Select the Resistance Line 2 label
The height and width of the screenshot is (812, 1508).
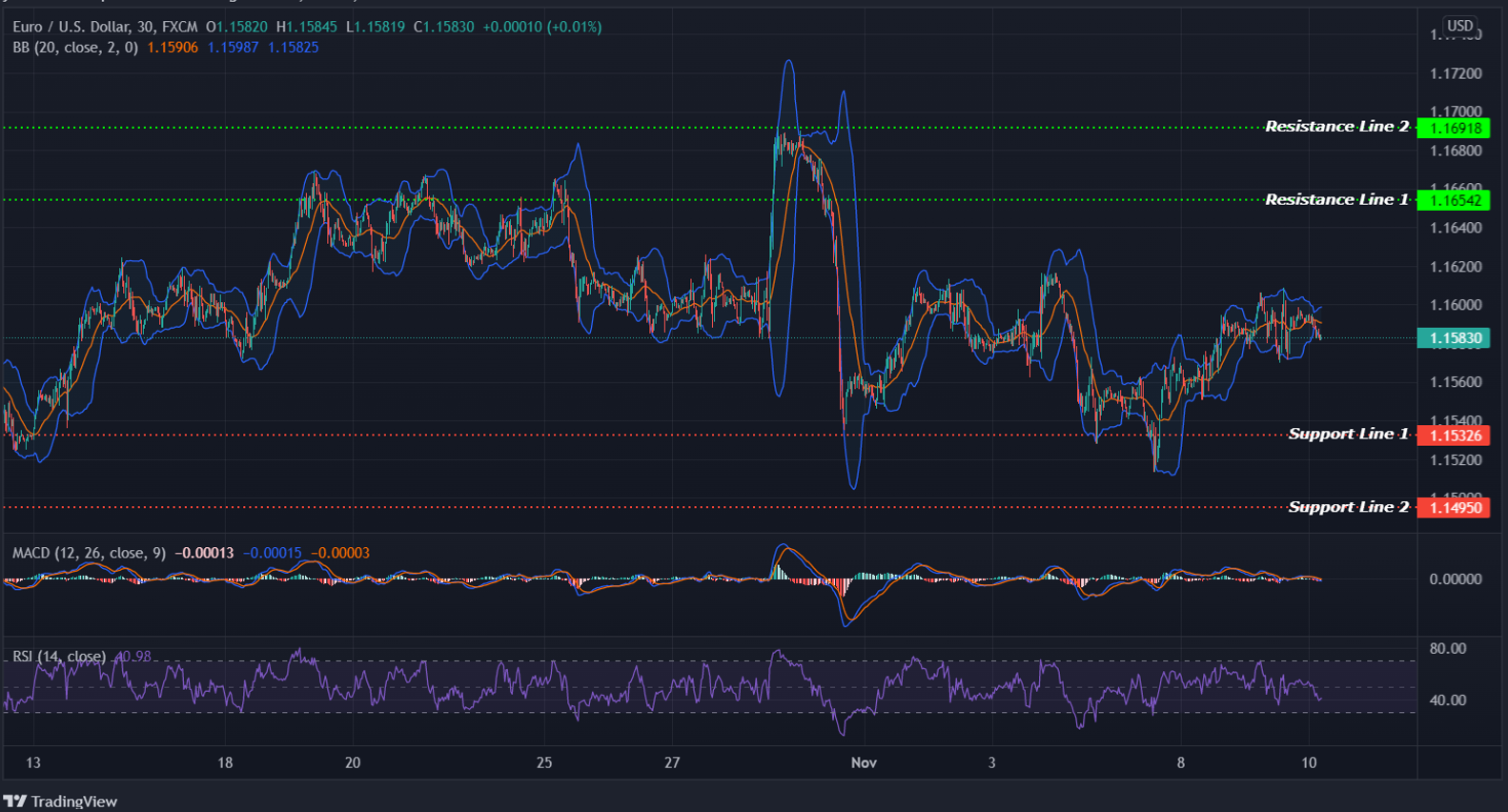(1336, 127)
